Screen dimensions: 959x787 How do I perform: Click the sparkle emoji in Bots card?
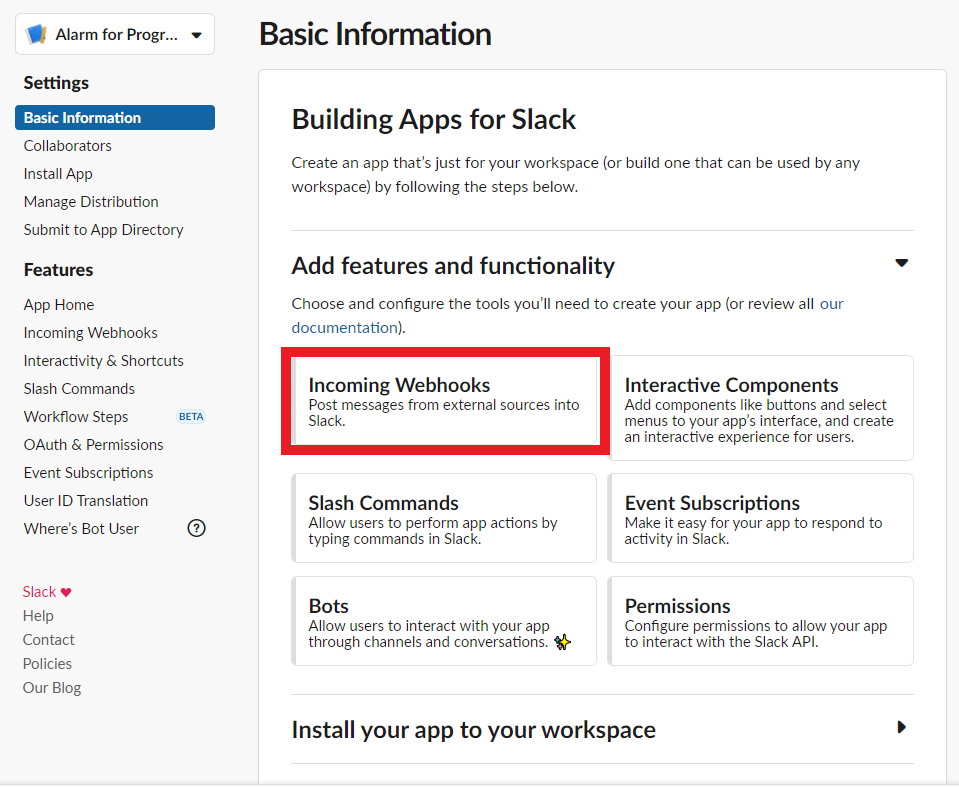tap(562, 642)
